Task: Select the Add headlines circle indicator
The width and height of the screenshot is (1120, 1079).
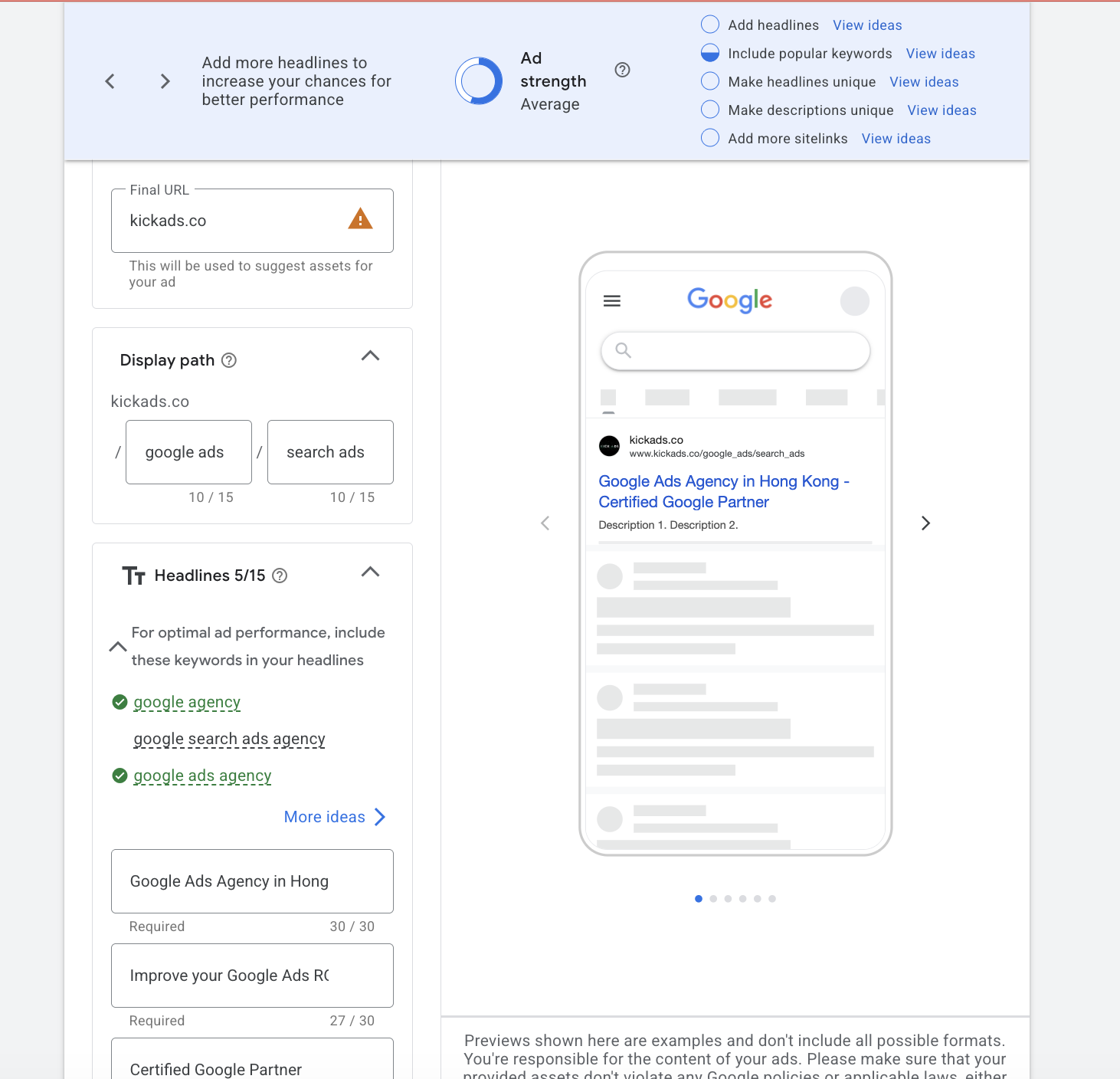Action: pos(710,25)
